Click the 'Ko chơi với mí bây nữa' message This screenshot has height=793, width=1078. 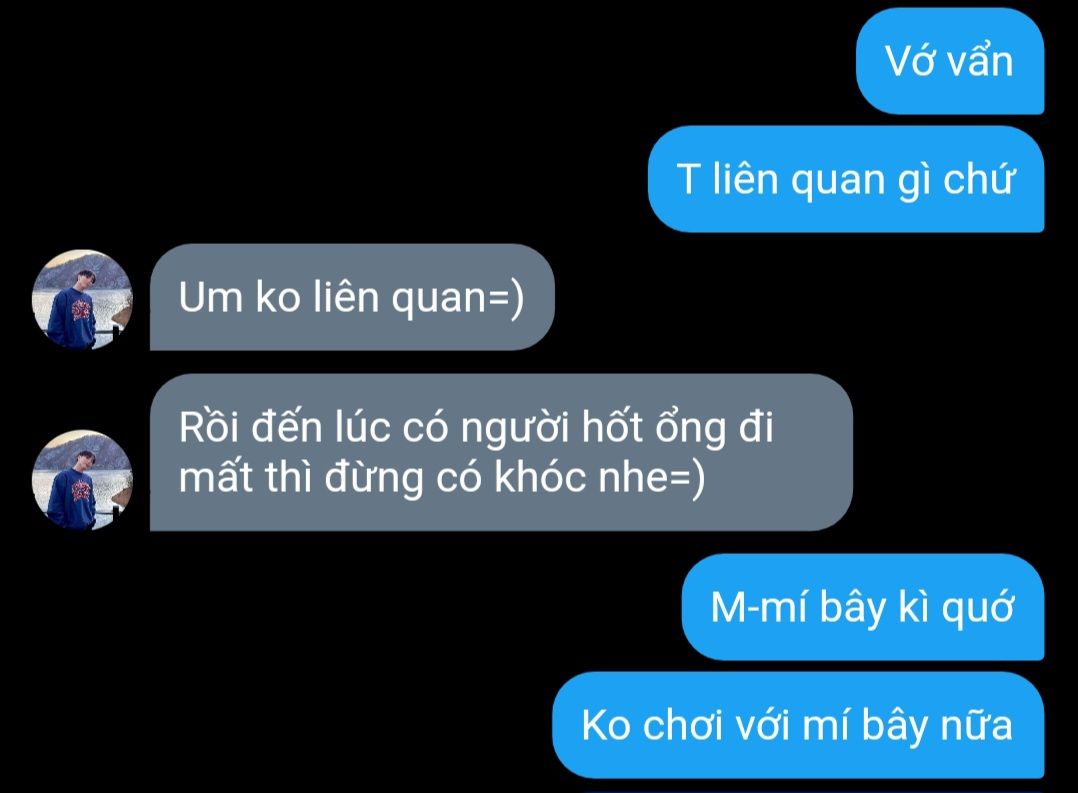point(798,726)
